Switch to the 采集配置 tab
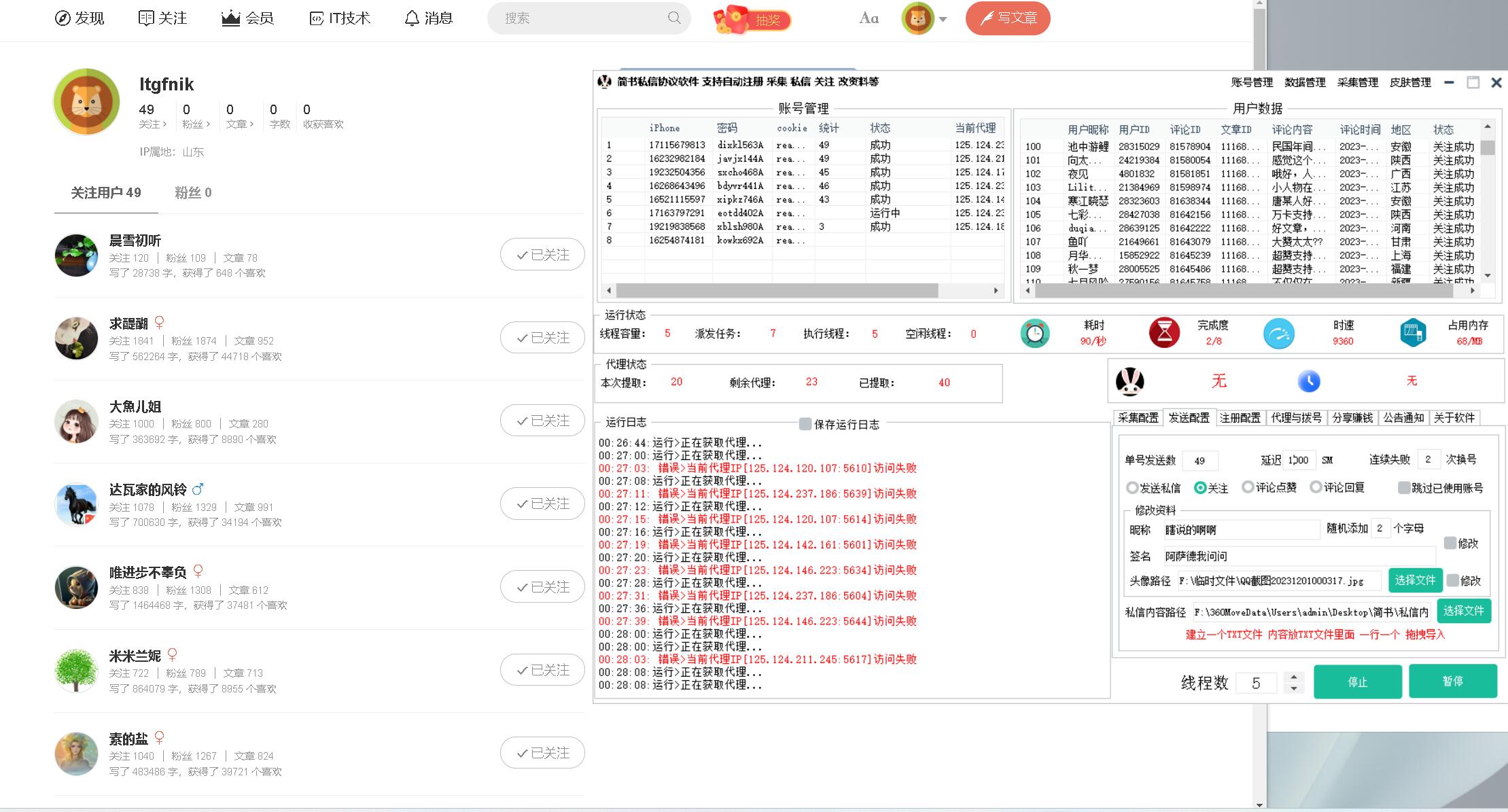 1138,418
